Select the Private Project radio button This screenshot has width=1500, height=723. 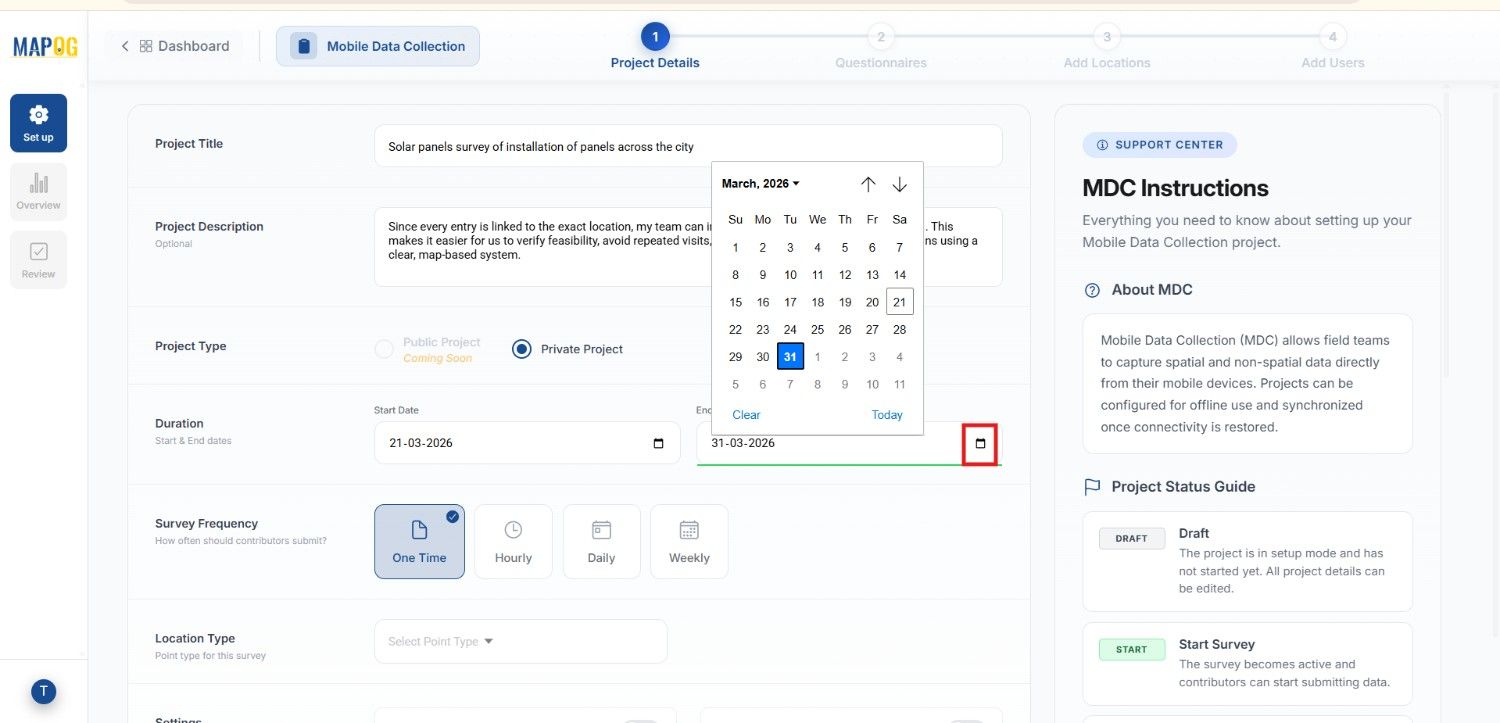coord(520,349)
